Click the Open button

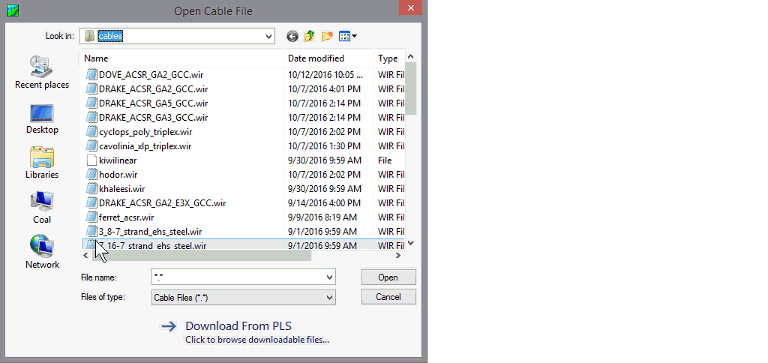[x=388, y=277]
